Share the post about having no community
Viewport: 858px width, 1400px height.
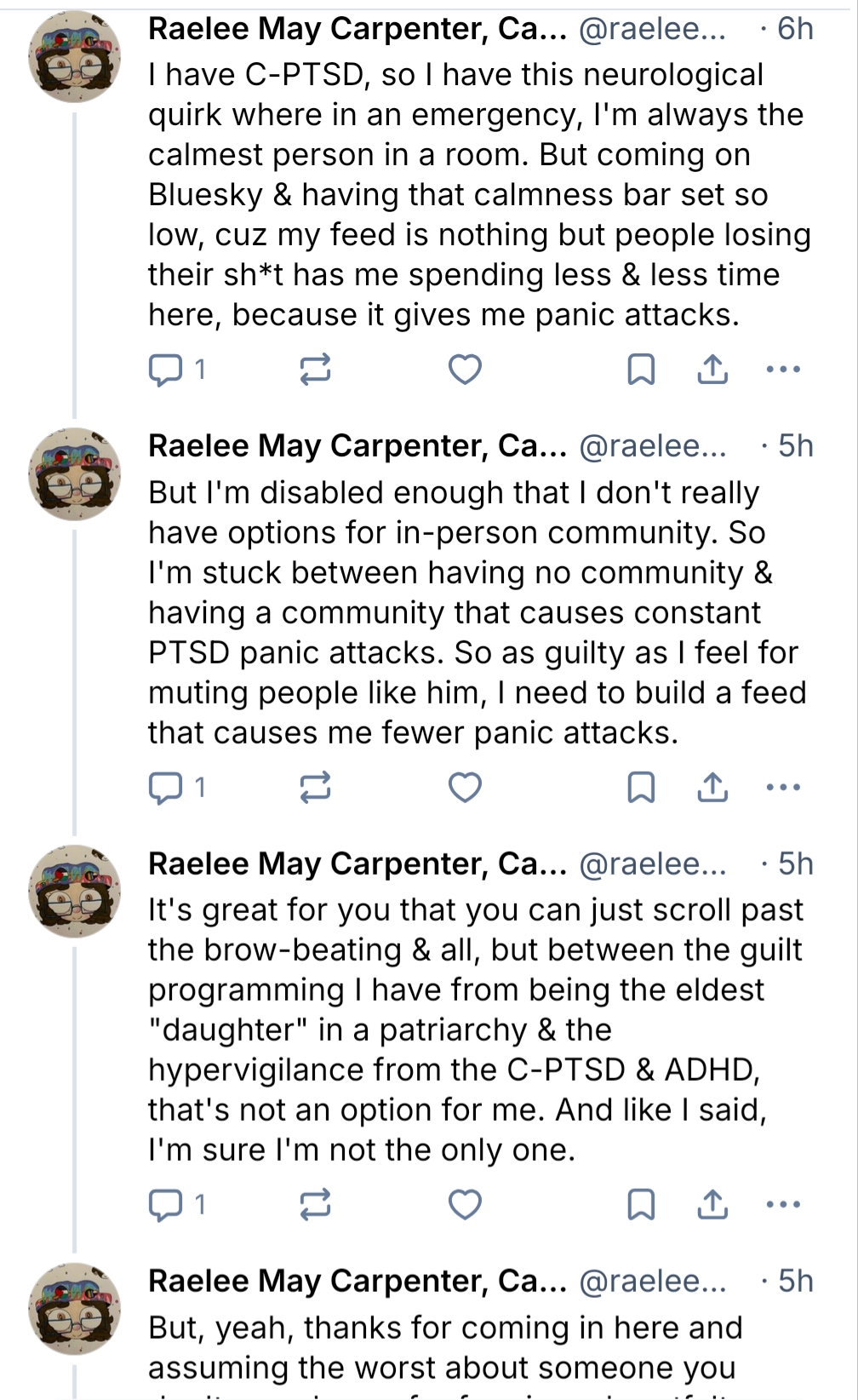click(x=712, y=788)
